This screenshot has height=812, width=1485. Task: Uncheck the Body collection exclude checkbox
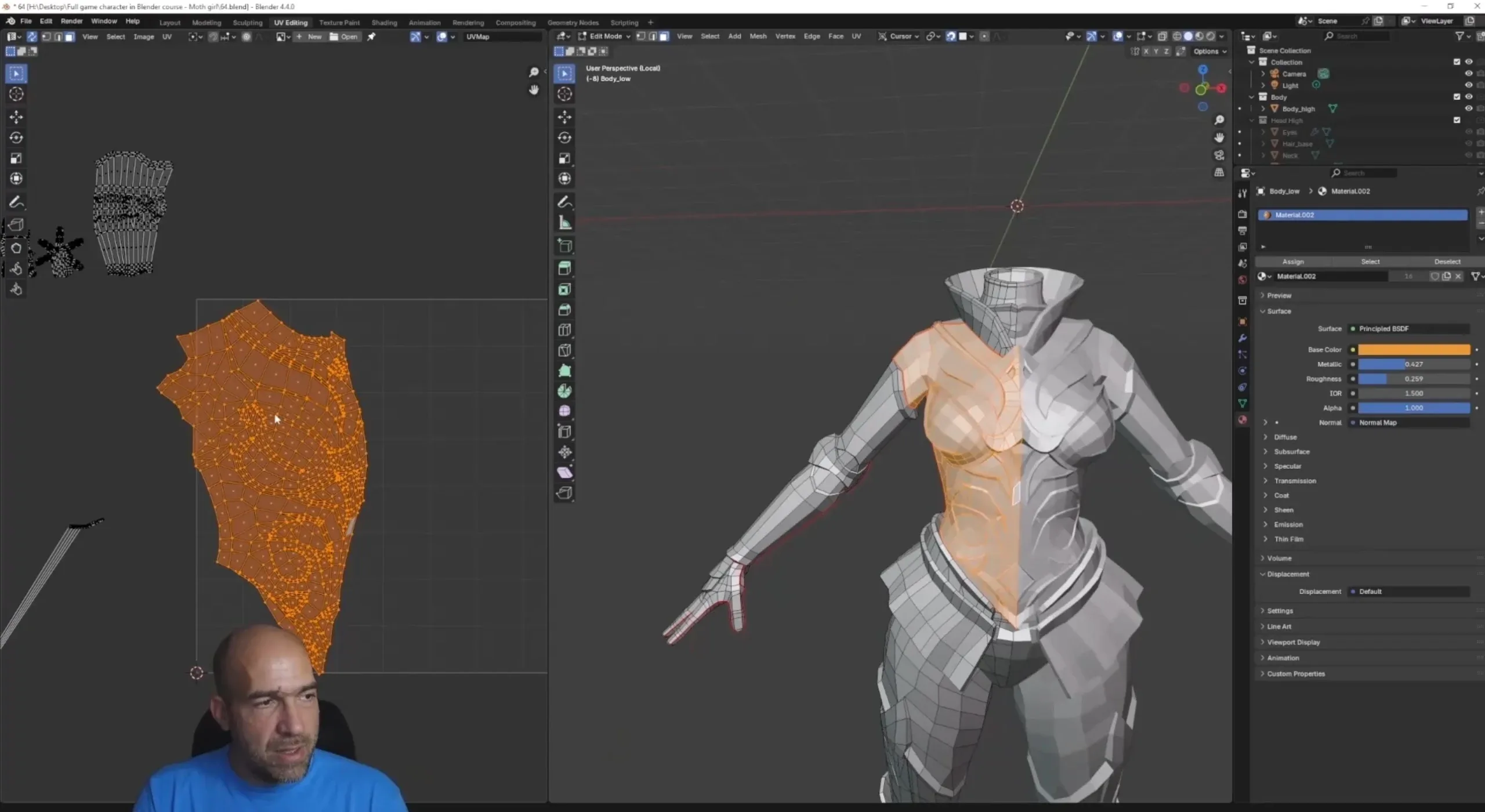(1457, 97)
